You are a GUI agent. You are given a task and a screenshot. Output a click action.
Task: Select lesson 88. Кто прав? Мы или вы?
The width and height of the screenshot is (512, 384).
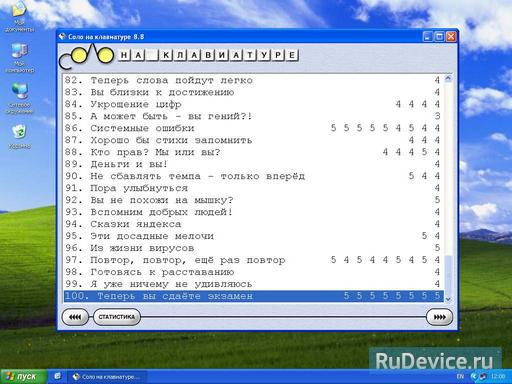coord(253,152)
